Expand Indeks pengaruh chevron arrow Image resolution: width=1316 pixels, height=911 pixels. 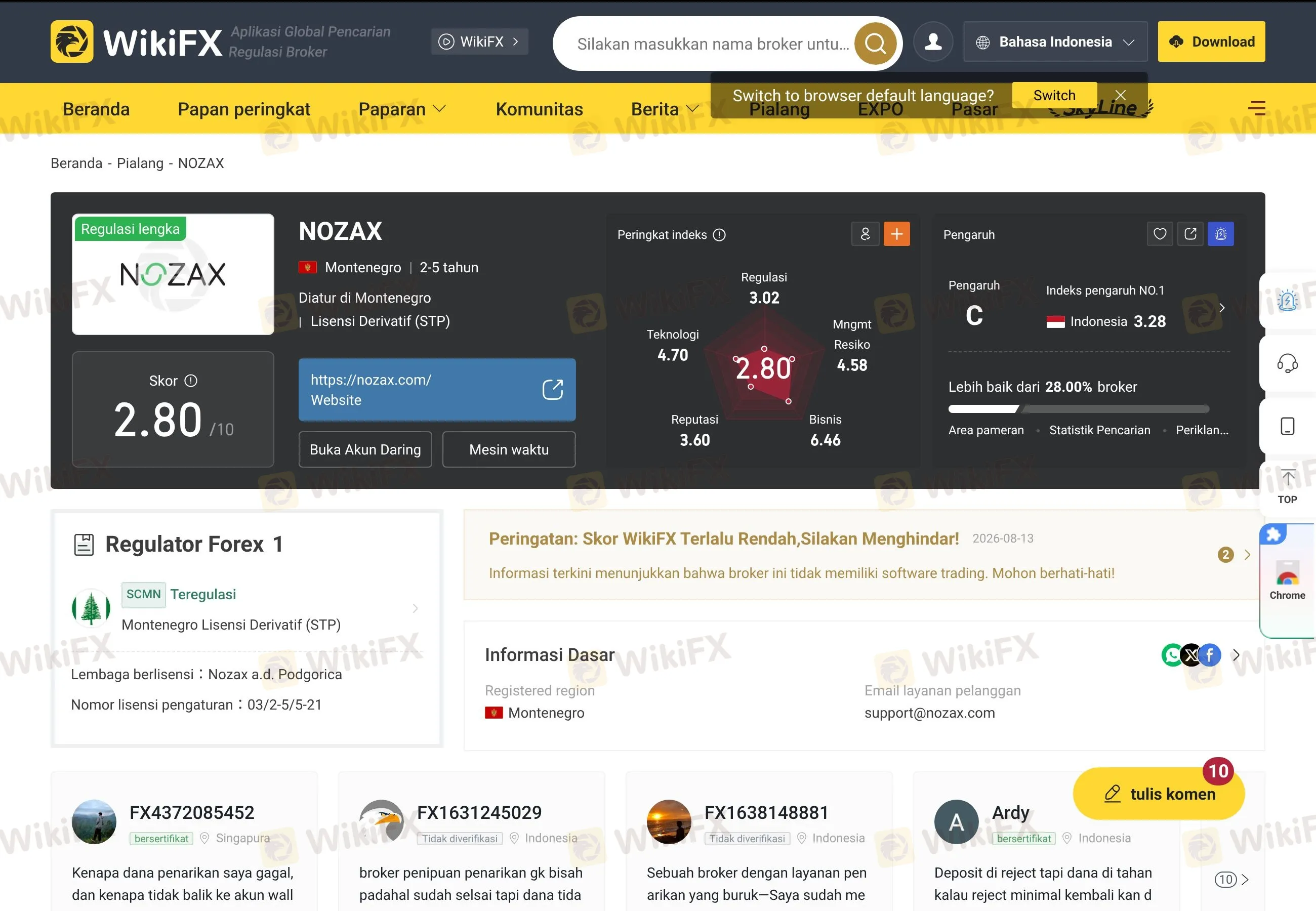(1222, 308)
